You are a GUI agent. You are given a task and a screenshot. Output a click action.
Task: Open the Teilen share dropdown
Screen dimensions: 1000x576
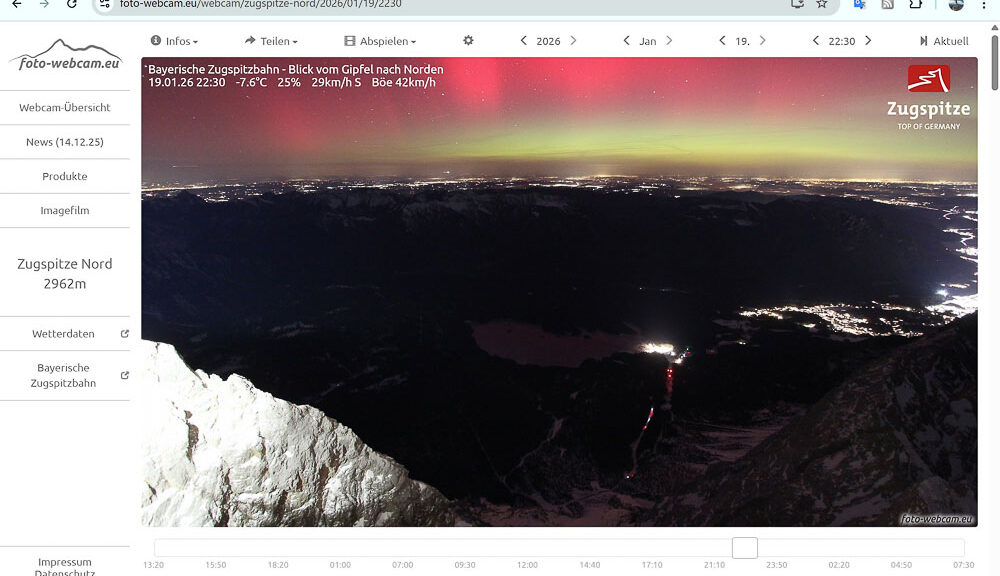coord(270,41)
